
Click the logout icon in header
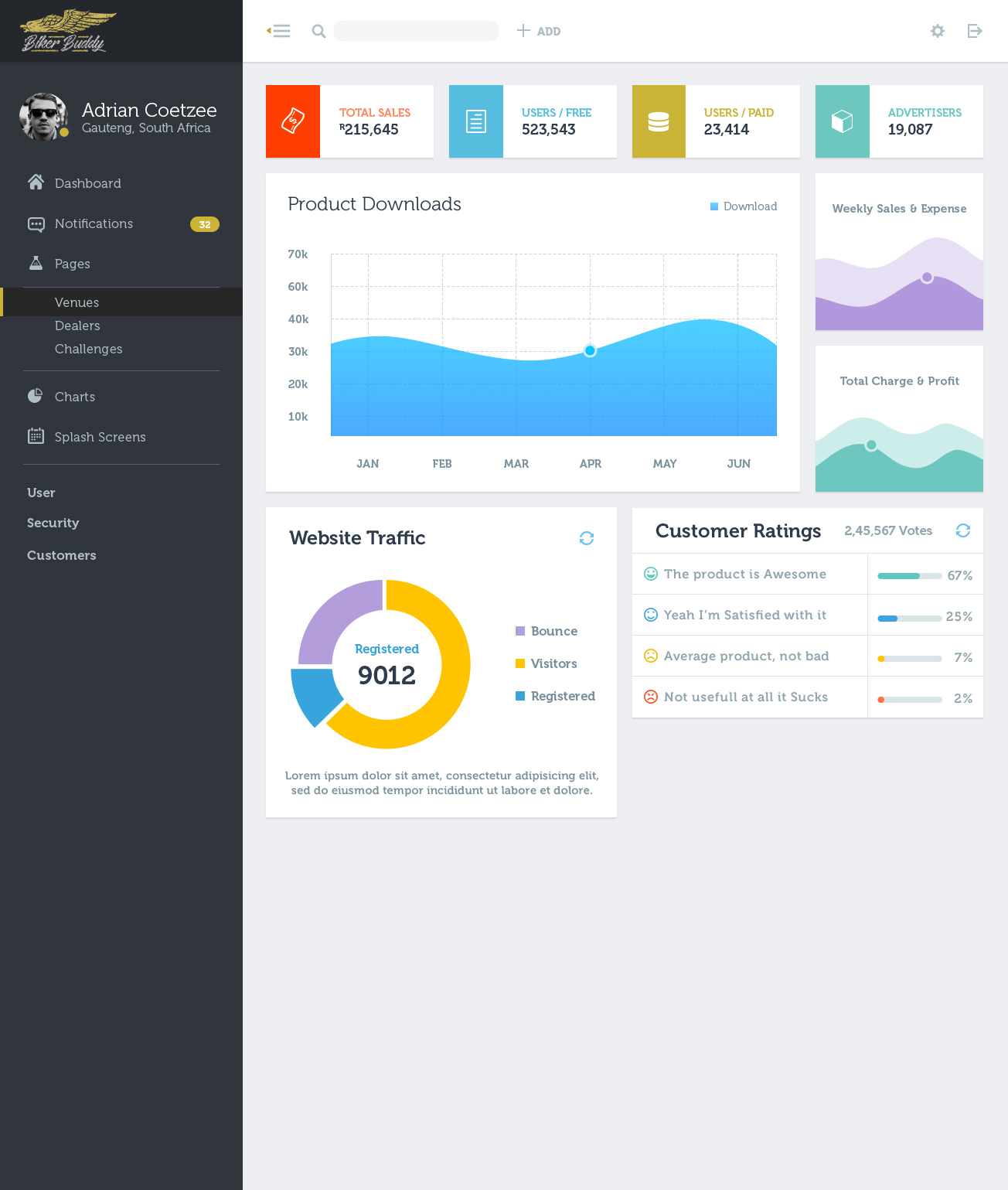point(975,31)
